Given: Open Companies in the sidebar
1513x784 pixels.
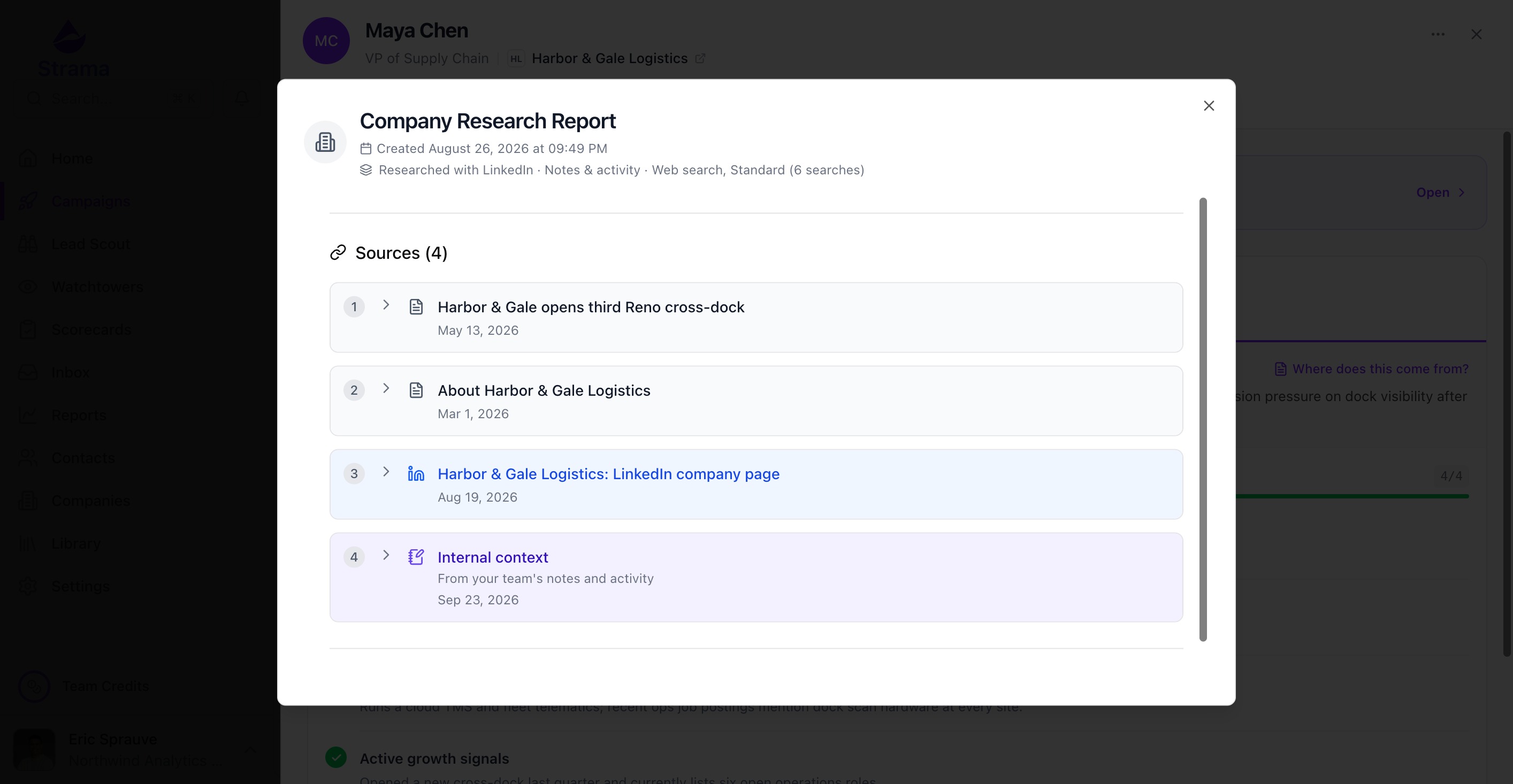Looking at the screenshot, I should (x=90, y=501).
